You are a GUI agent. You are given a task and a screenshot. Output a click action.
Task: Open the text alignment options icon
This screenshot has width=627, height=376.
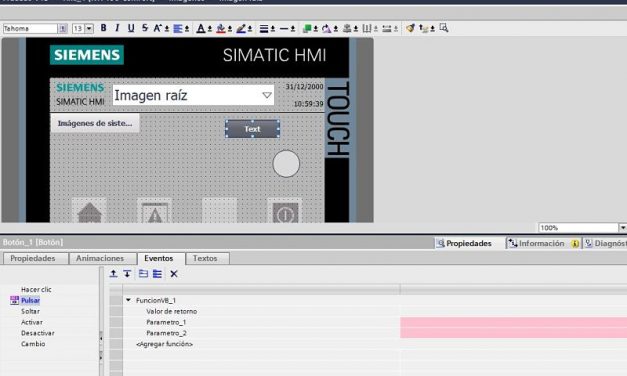pos(178,28)
